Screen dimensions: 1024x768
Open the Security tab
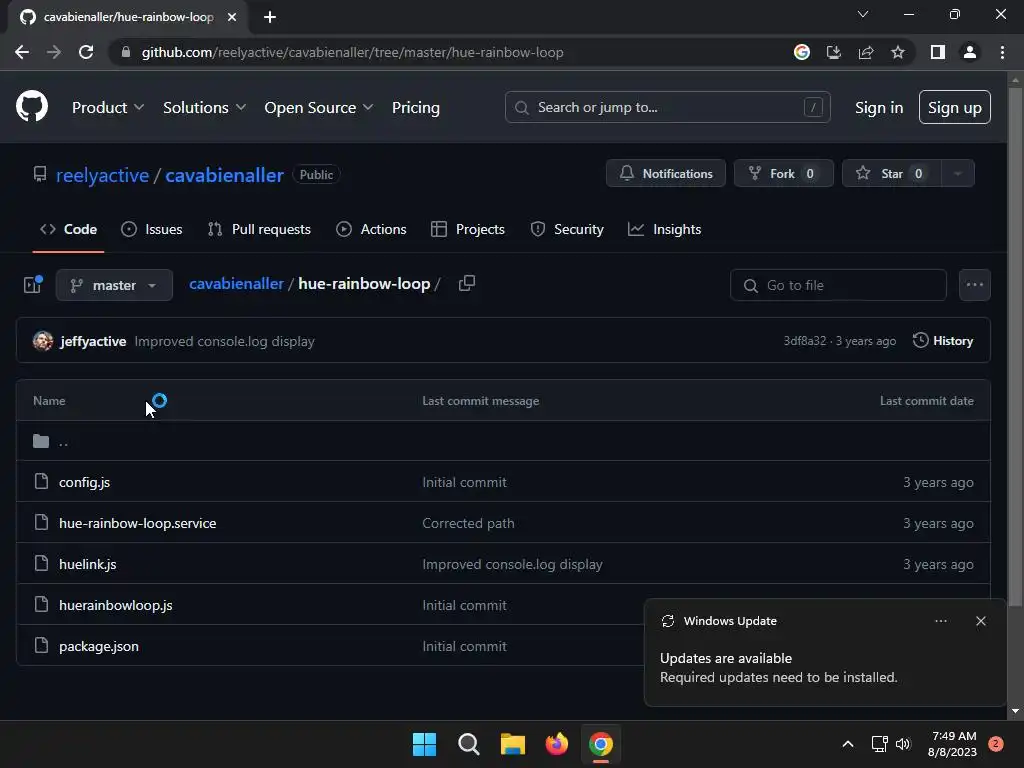(x=567, y=229)
